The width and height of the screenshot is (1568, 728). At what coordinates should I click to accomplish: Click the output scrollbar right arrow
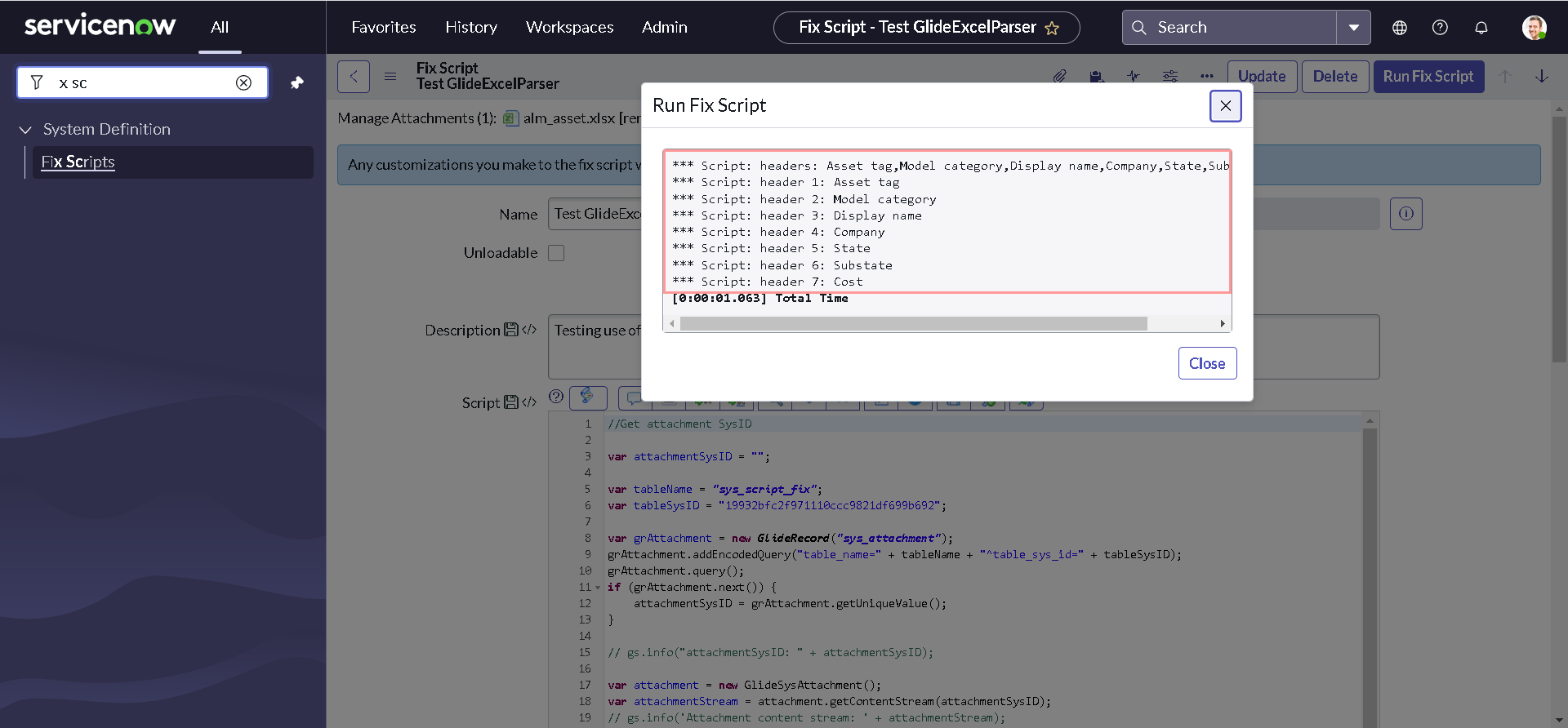(x=1223, y=324)
